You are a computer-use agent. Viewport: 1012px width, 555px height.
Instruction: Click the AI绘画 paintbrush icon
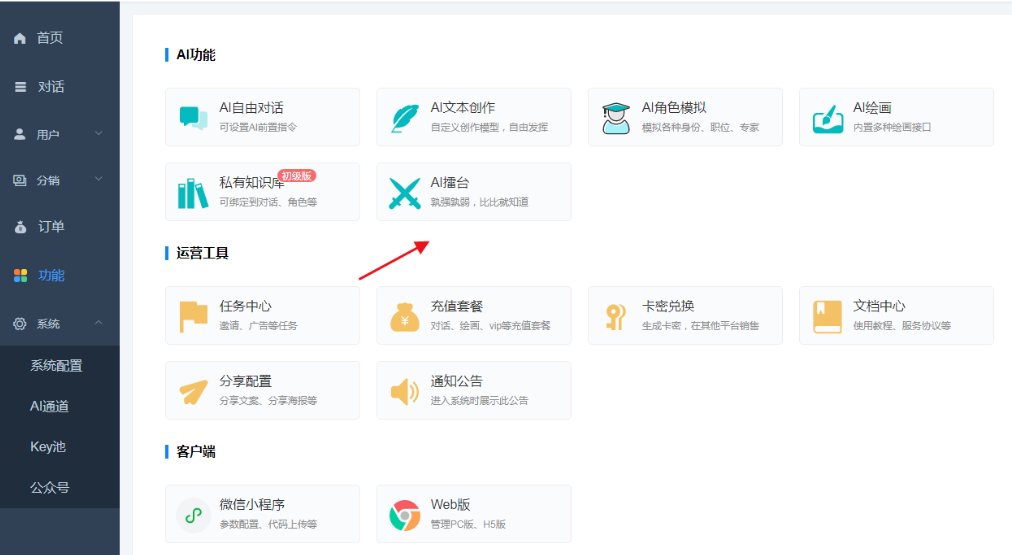(827, 119)
